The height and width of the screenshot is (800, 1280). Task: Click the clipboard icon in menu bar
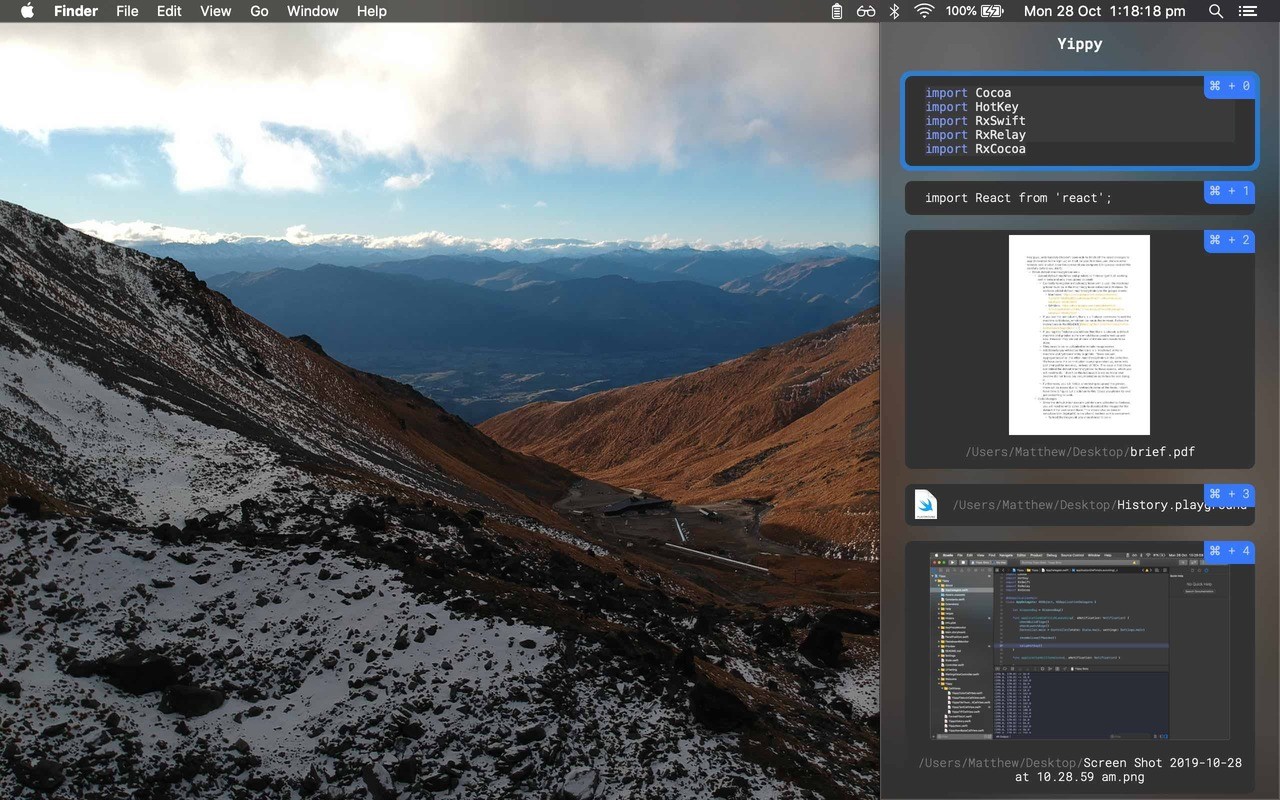[x=837, y=11]
